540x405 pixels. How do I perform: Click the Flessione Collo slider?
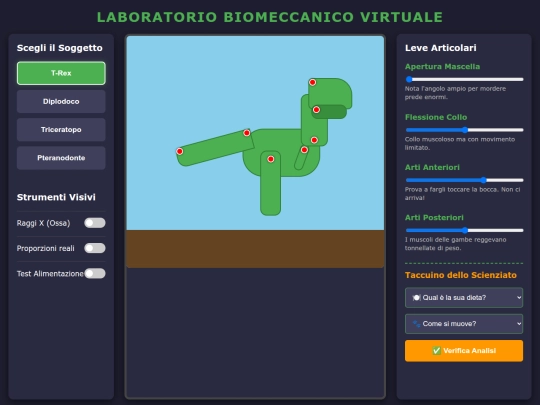coord(464,130)
